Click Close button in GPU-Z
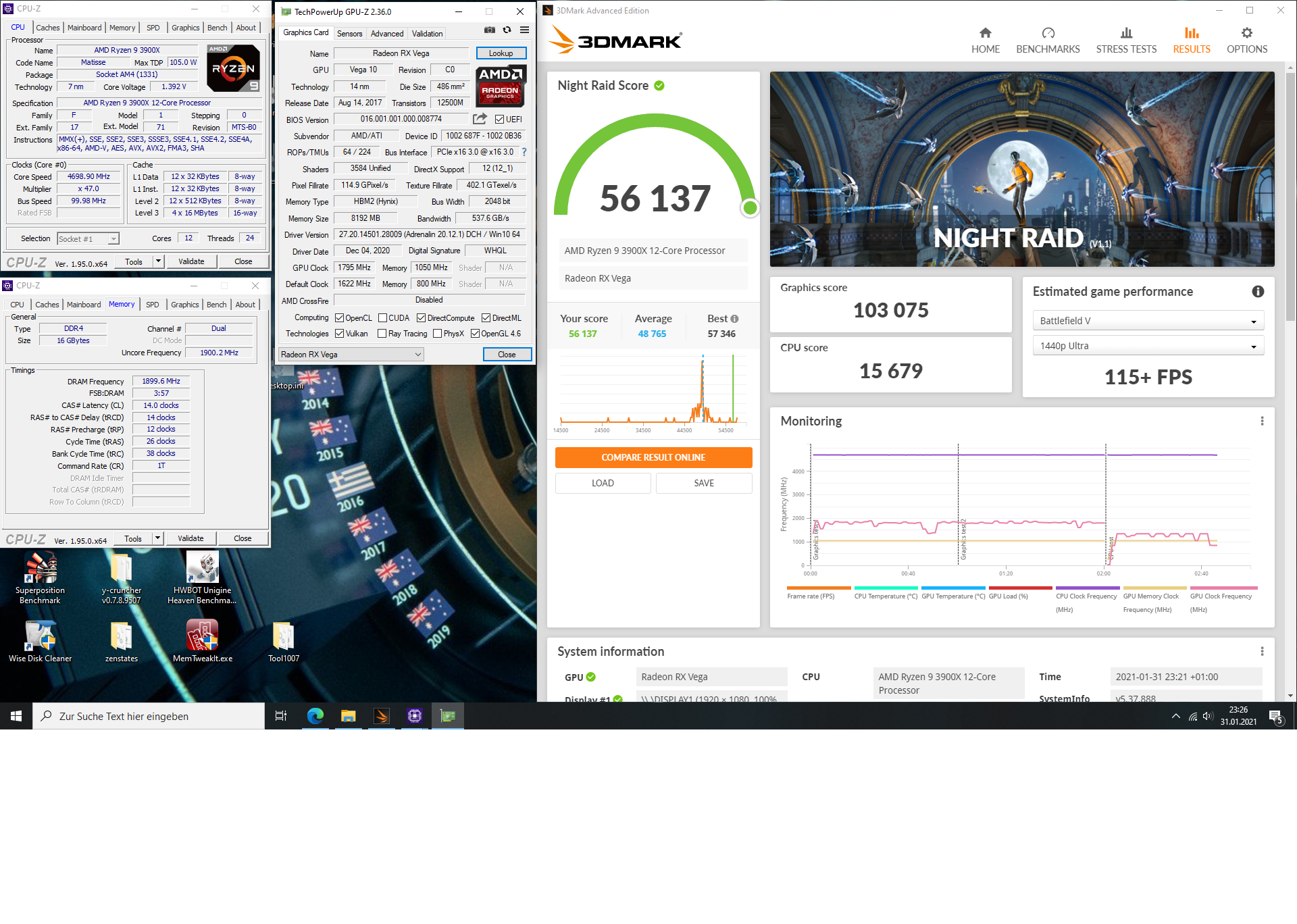The image size is (1297, 924). point(507,355)
